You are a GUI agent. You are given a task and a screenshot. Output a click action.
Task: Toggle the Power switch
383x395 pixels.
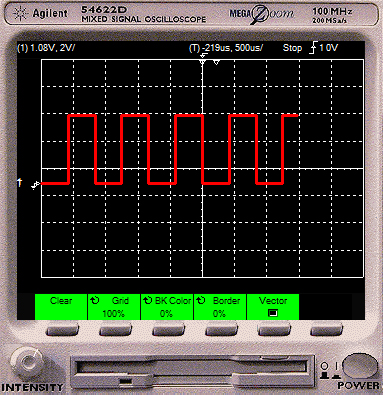click(x=359, y=366)
